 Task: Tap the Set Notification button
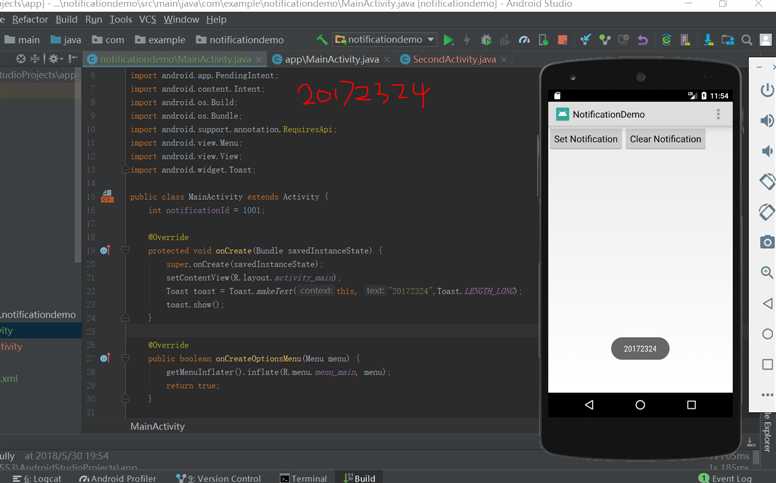point(585,139)
